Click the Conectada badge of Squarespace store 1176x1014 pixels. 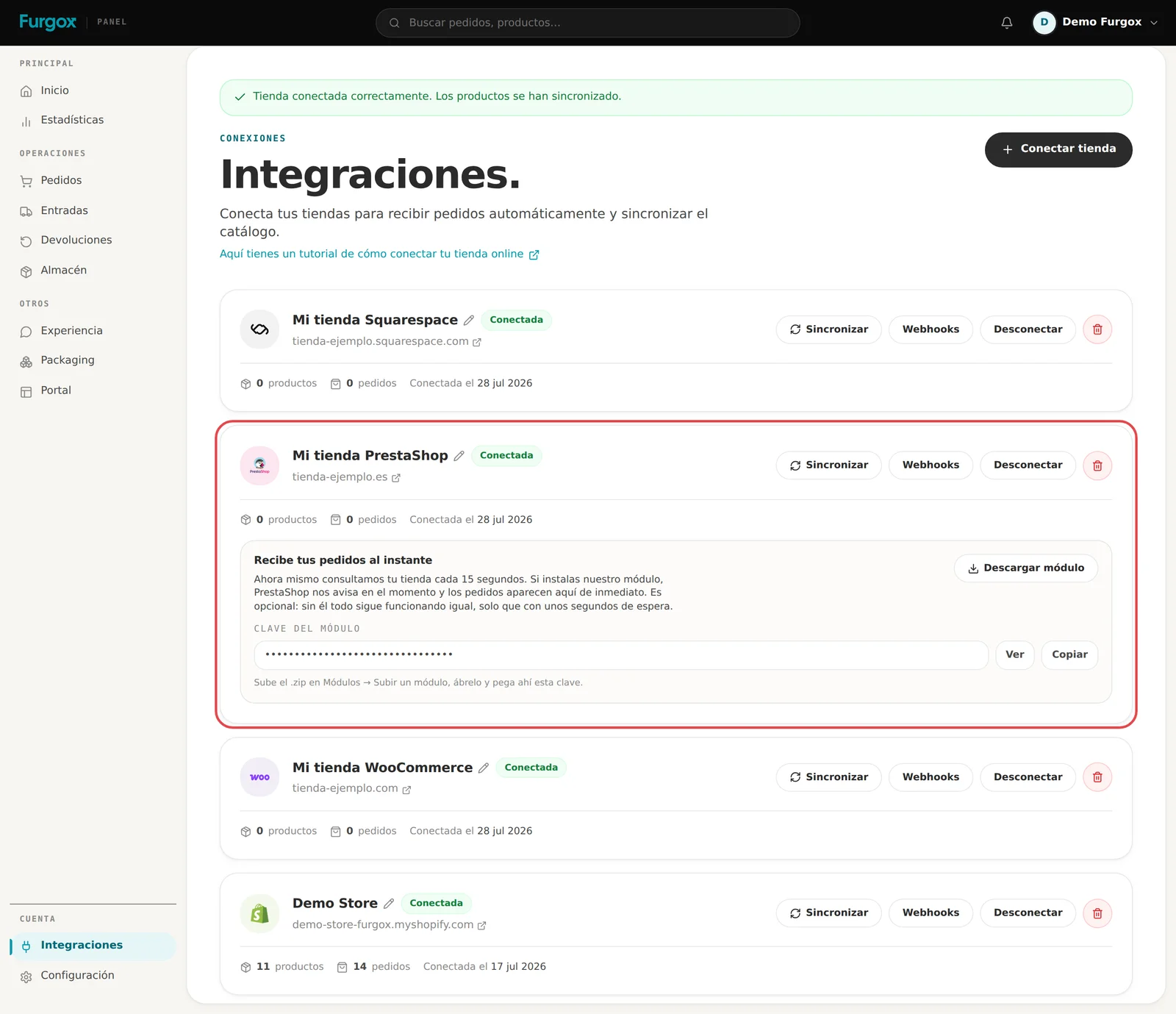point(516,320)
